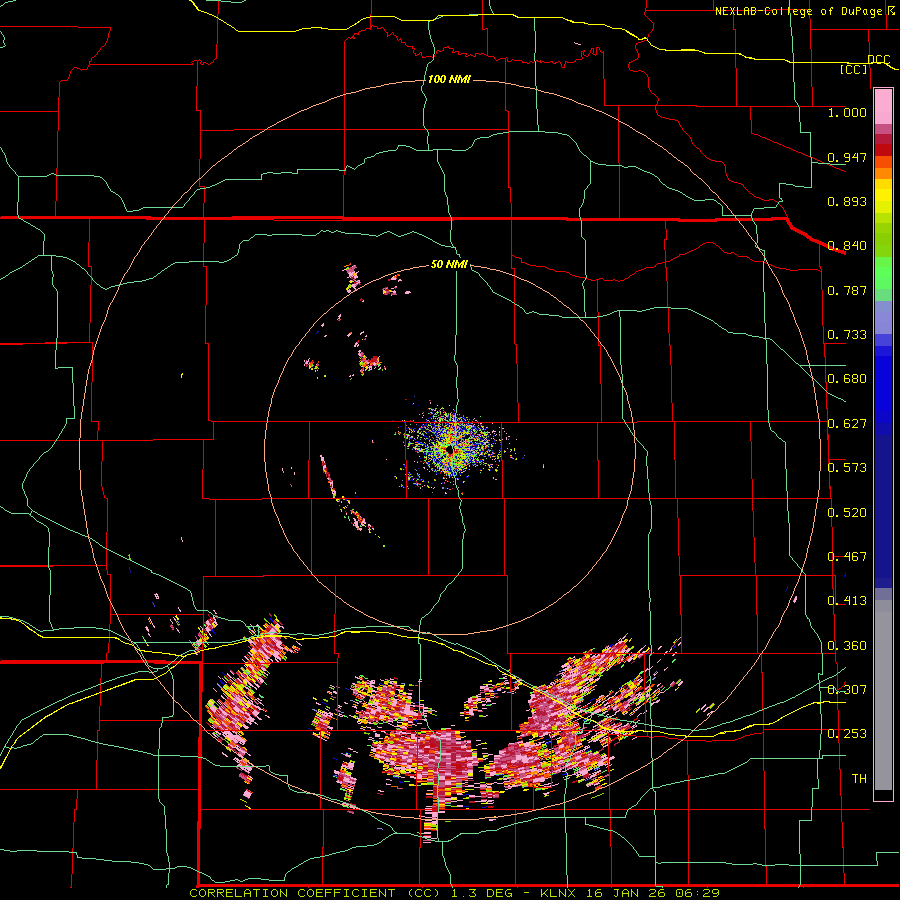Click the 16 JAN 26 date text

pyautogui.click(x=625, y=893)
